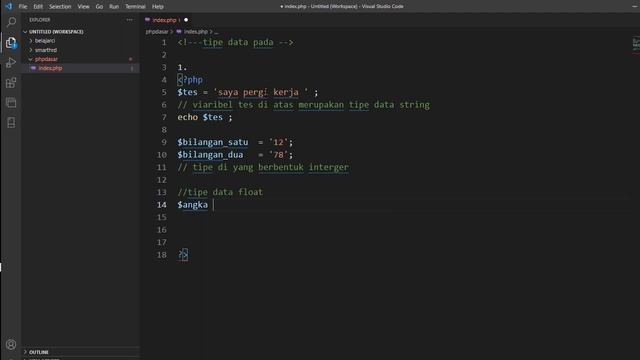Click line number 1 in gutter
The image size is (640, 360).
pos(164,42)
